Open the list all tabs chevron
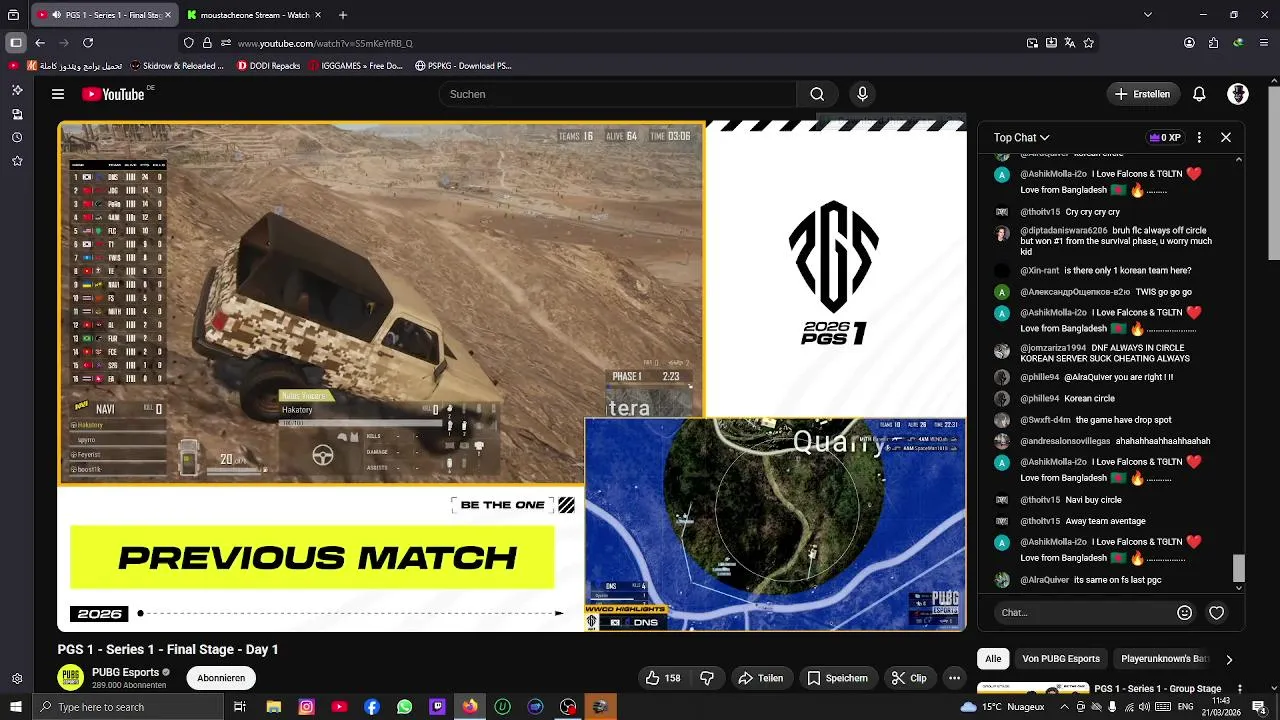The width and height of the screenshot is (1280, 720). coord(1147,15)
